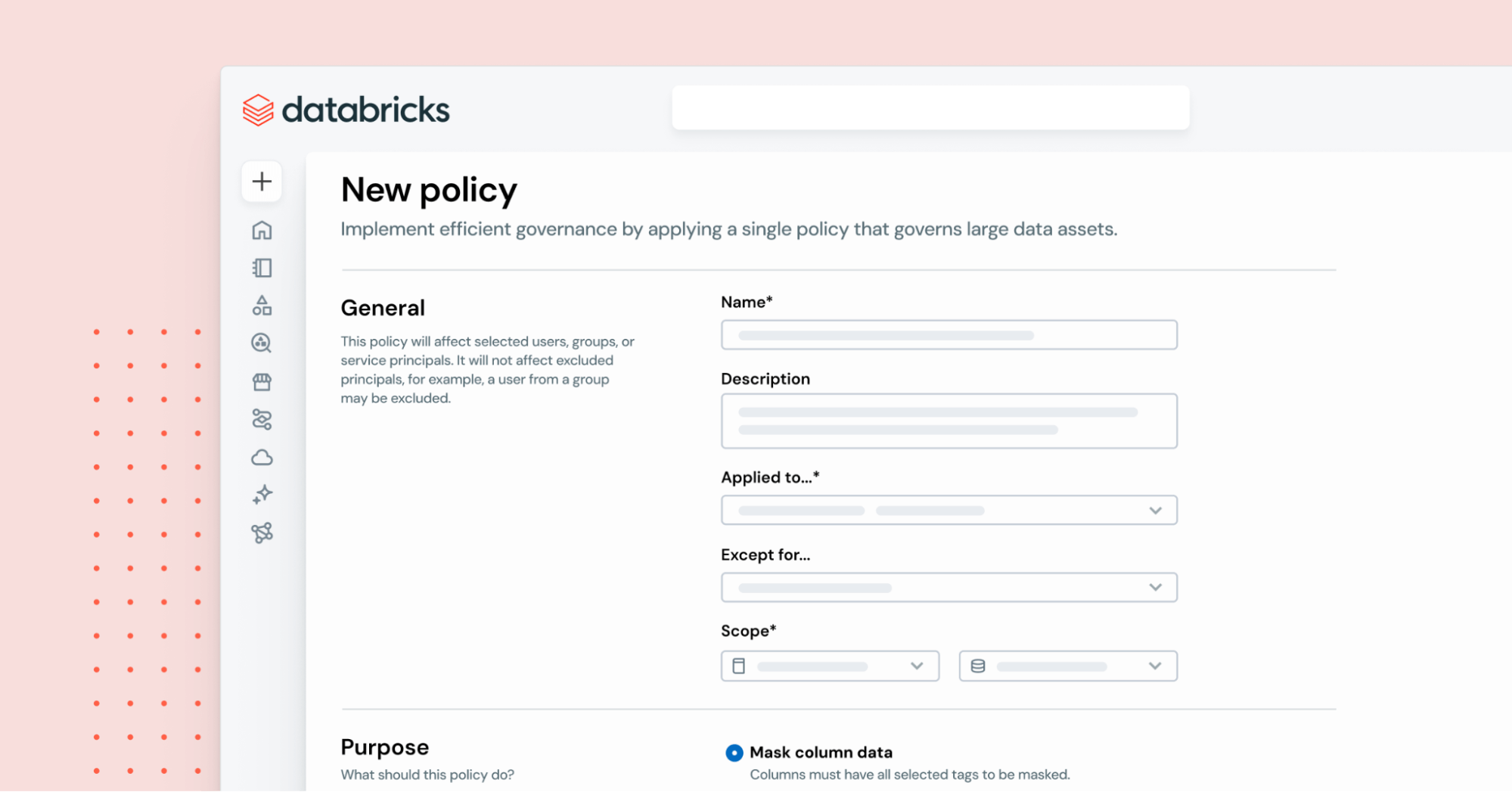
Task: Expand the Except for dropdown
Action: pyautogui.click(x=948, y=588)
